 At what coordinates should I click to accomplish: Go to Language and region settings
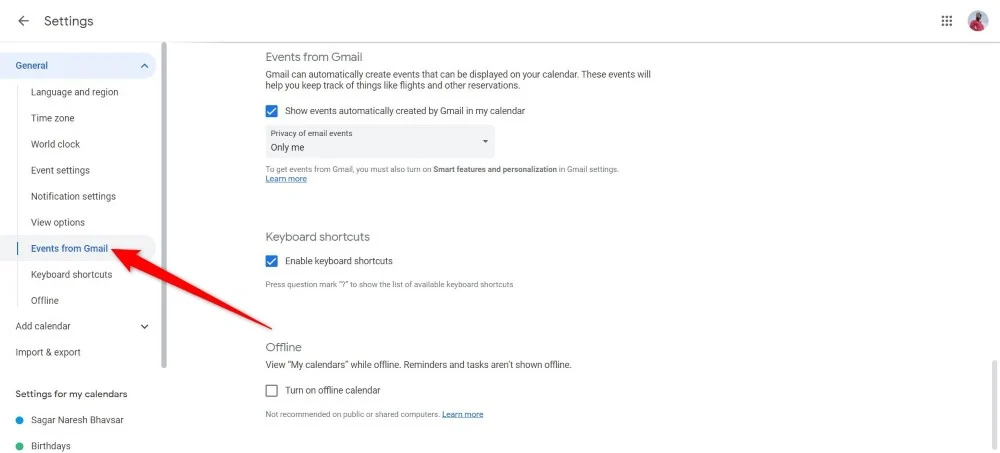coord(74,92)
